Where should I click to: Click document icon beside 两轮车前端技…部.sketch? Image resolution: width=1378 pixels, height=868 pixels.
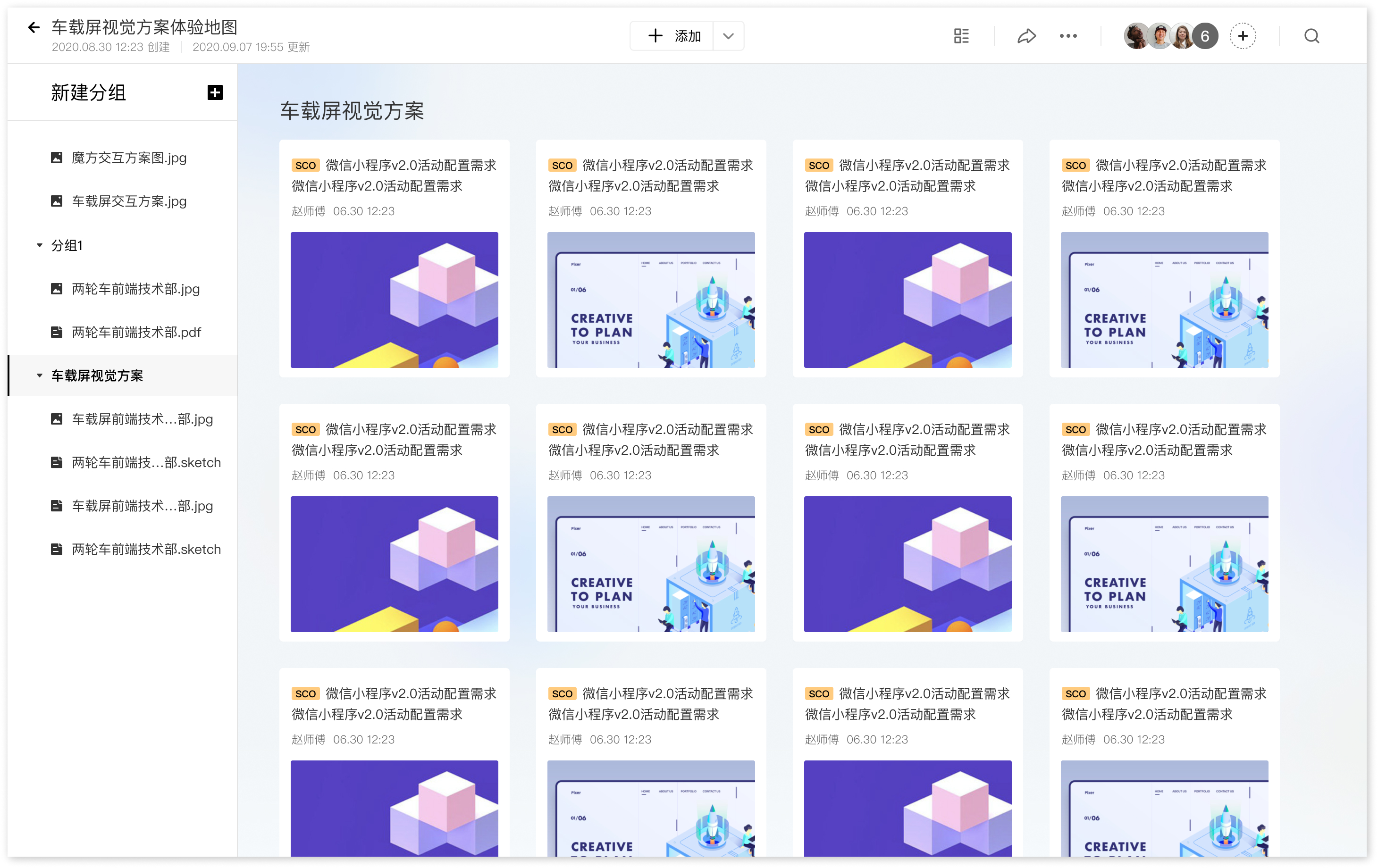(57, 462)
